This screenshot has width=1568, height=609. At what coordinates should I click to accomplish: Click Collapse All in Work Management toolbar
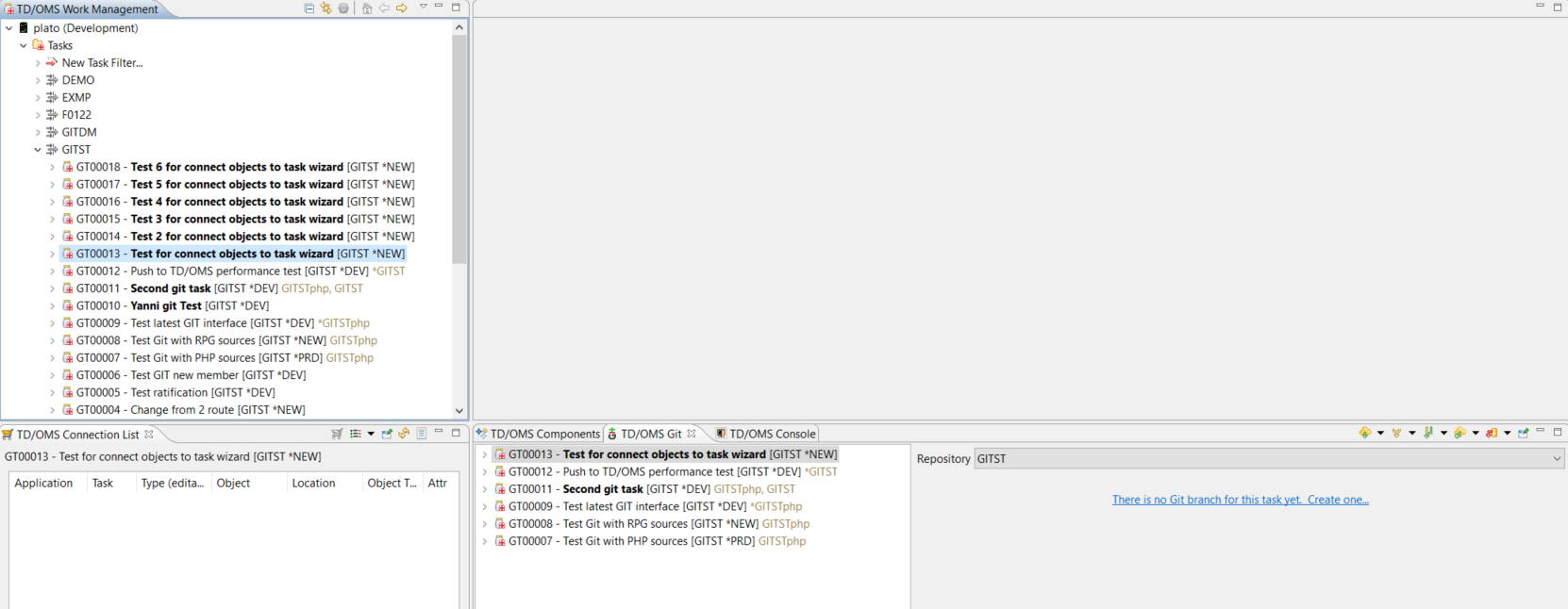click(309, 8)
